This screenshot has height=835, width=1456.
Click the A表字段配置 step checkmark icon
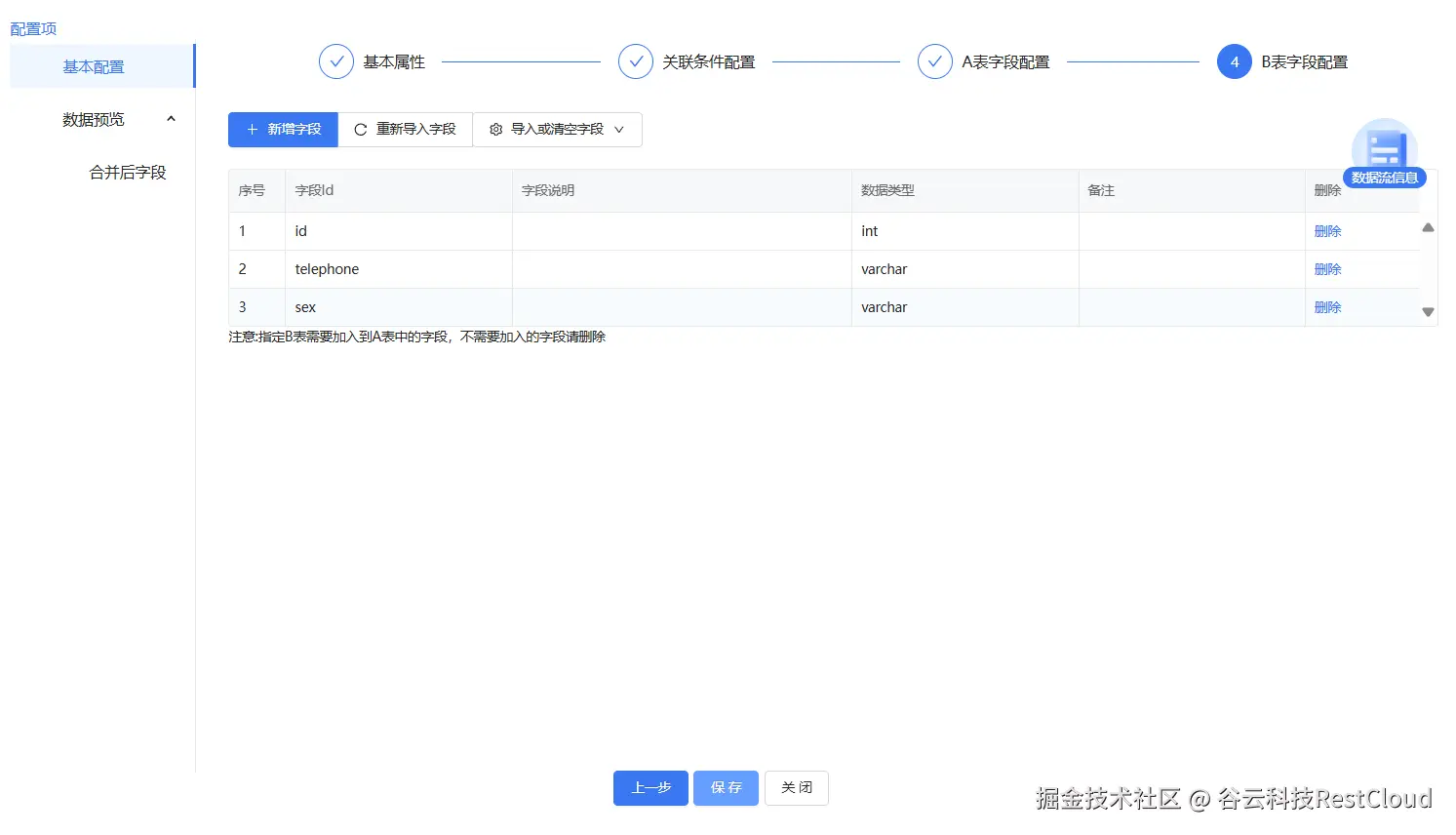coord(935,61)
